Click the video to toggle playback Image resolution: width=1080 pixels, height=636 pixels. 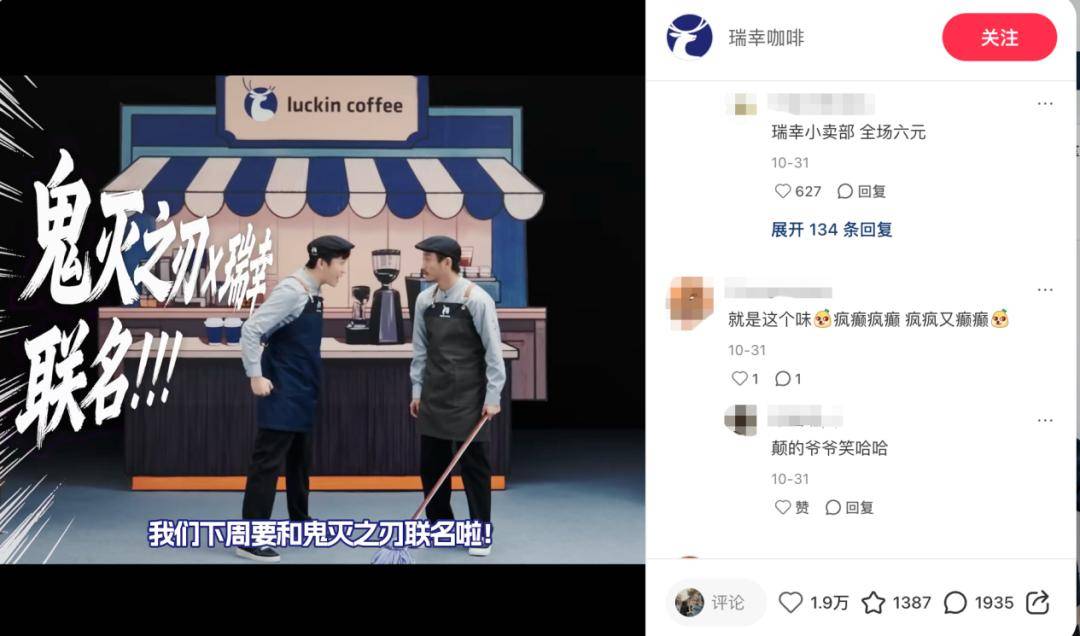(322, 319)
